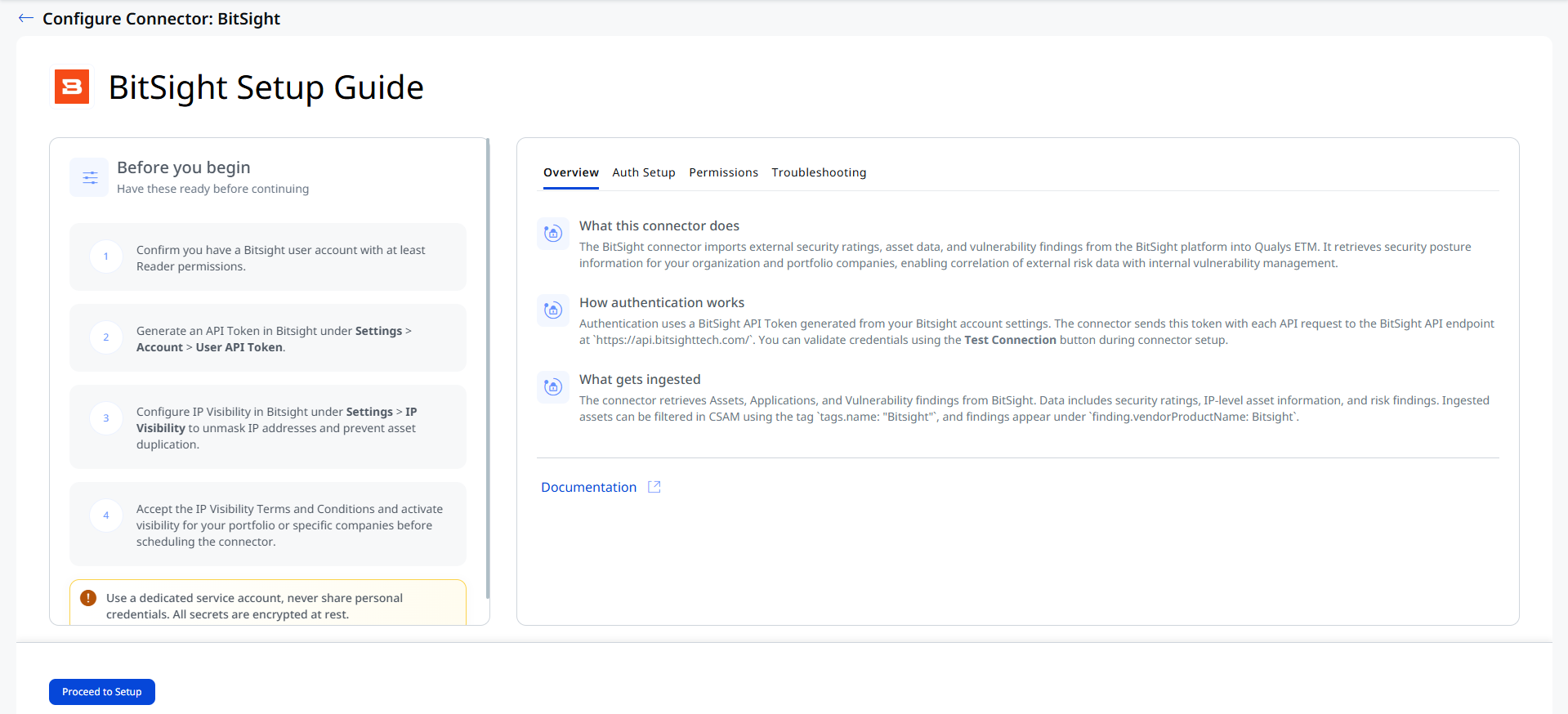Click the Before you begin heading
The height and width of the screenshot is (714, 1568).
[x=184, y=167]
